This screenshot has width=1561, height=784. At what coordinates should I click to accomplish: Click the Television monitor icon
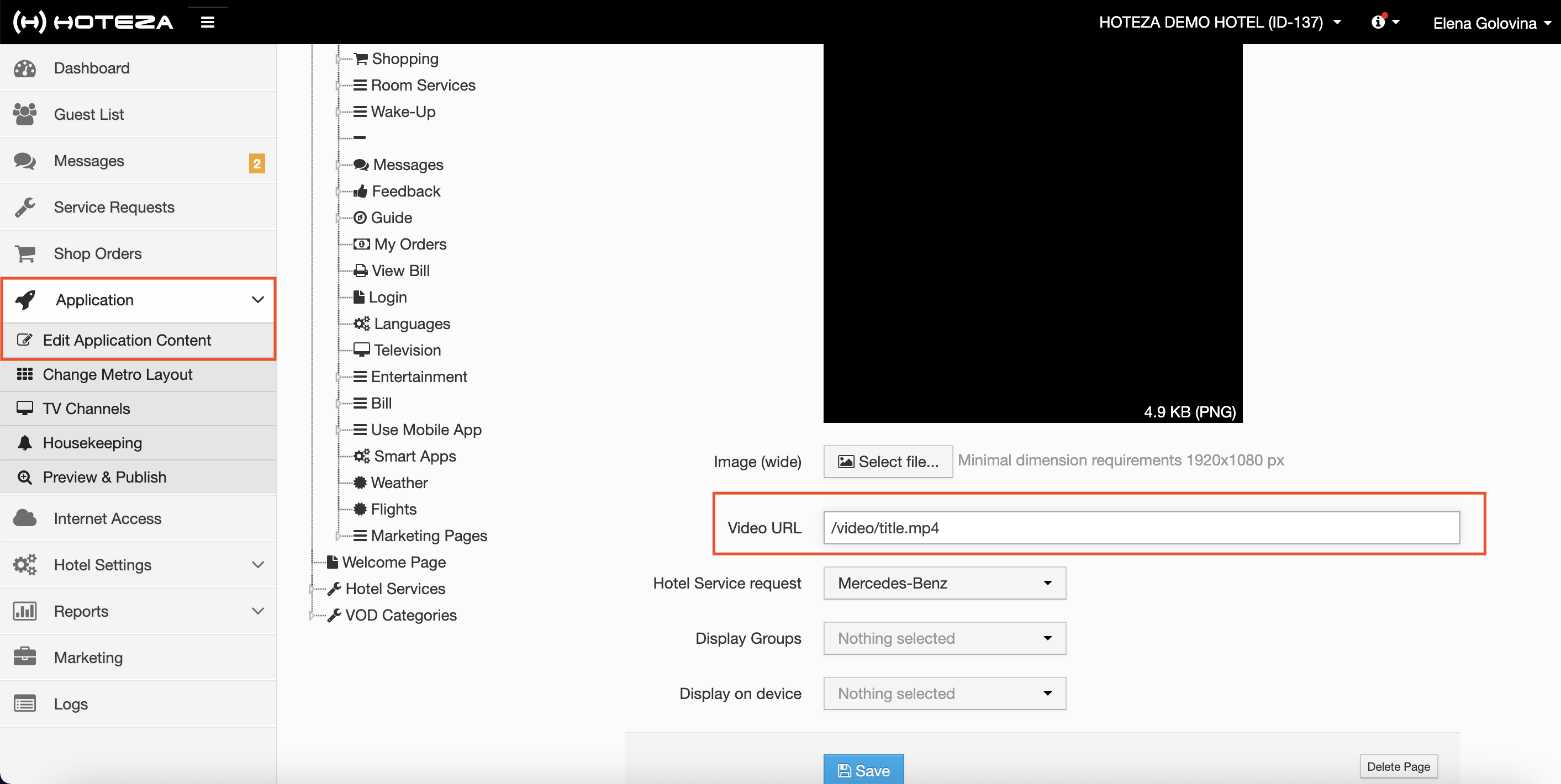pyautogui.click(x=362, y=350)
